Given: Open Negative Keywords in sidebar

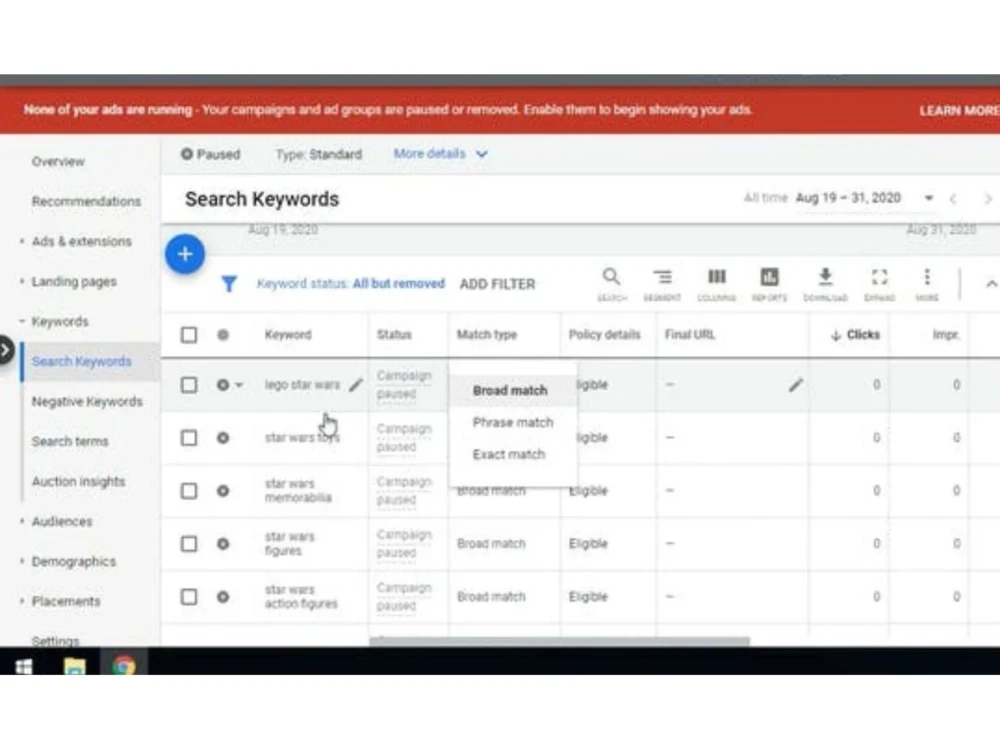Looking at the screenshot, I should click(x=87, y=402).
